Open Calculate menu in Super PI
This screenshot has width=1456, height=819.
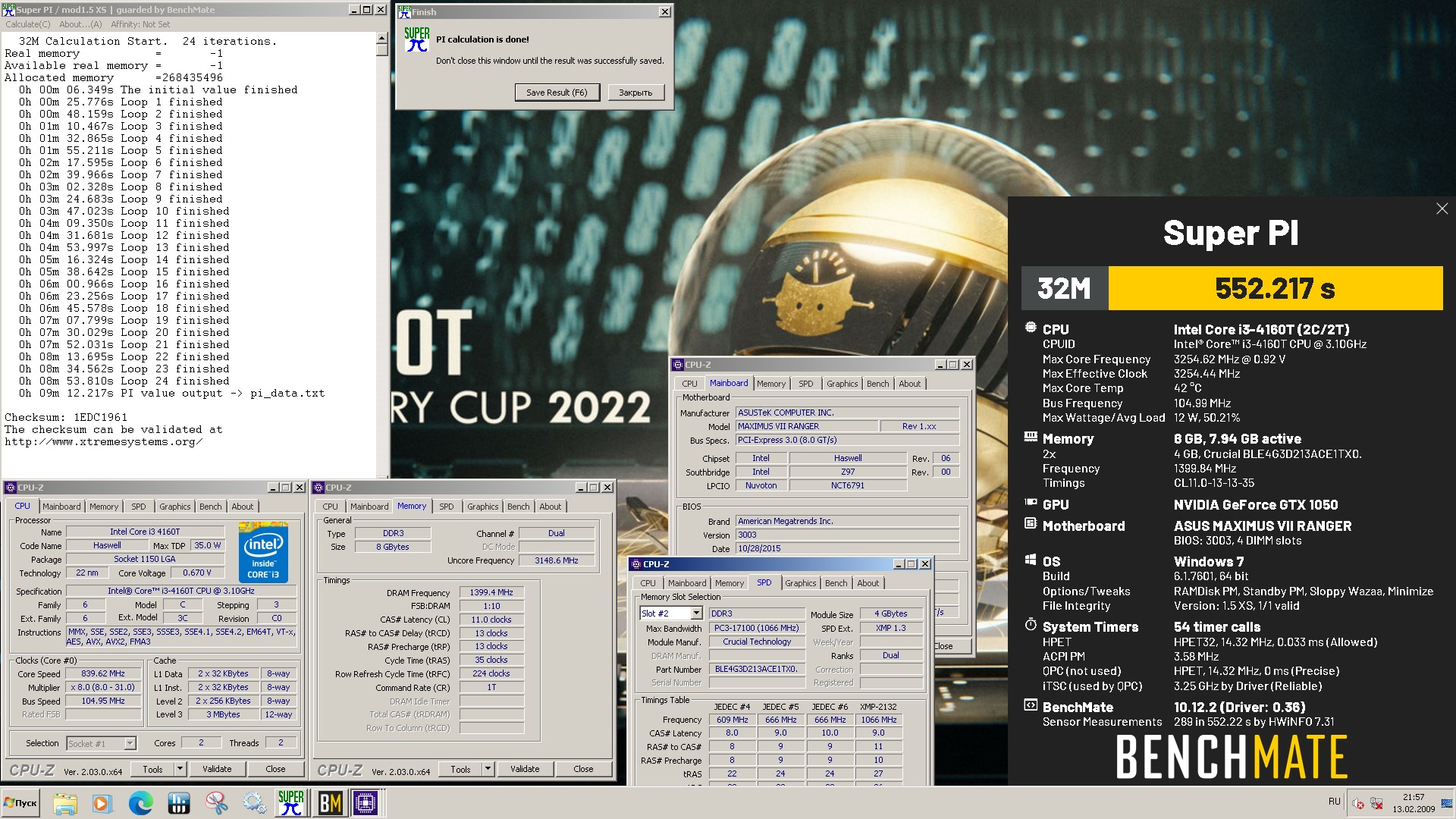click(28, 24)
